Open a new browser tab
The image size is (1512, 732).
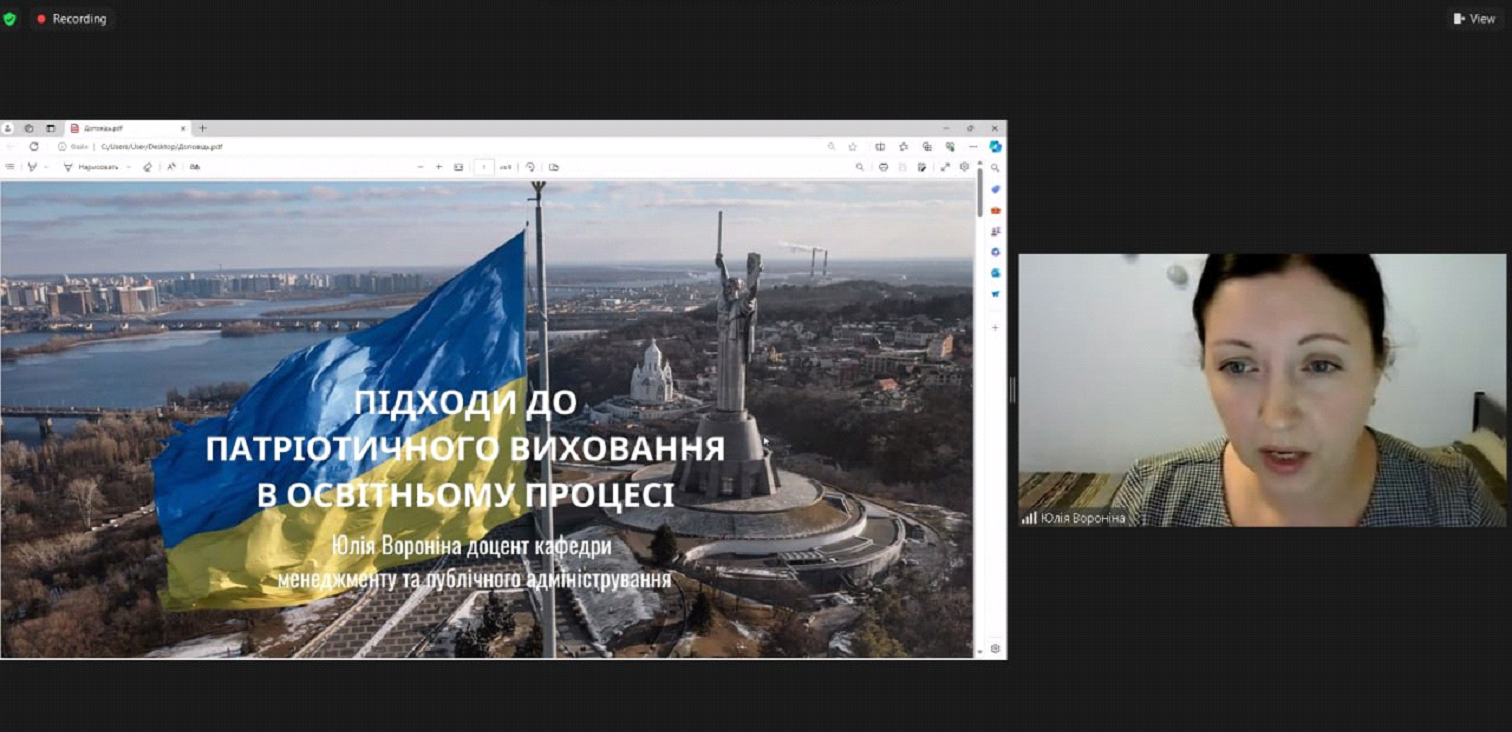[x=203, y=128]
